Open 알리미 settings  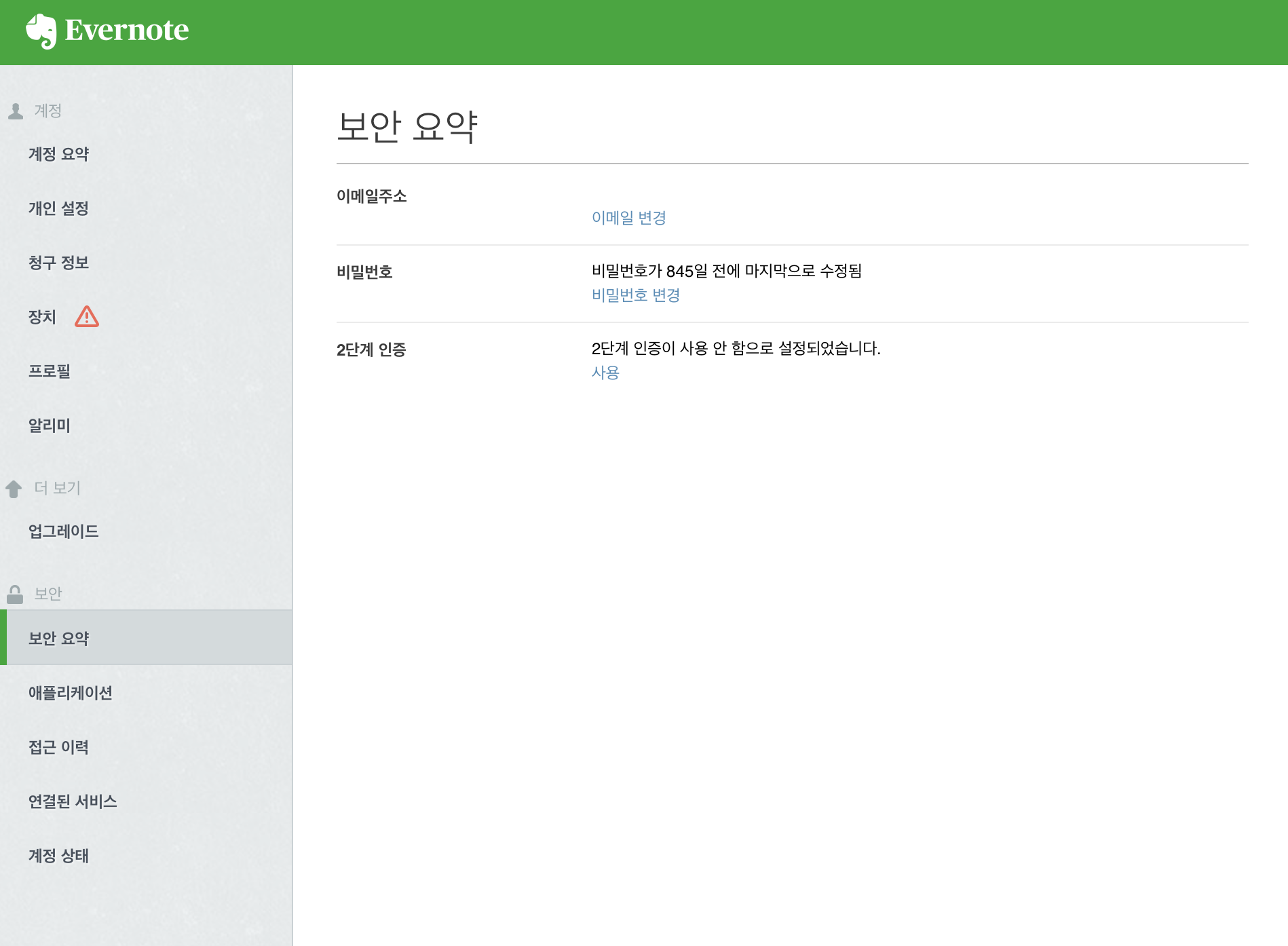(50, 425)
